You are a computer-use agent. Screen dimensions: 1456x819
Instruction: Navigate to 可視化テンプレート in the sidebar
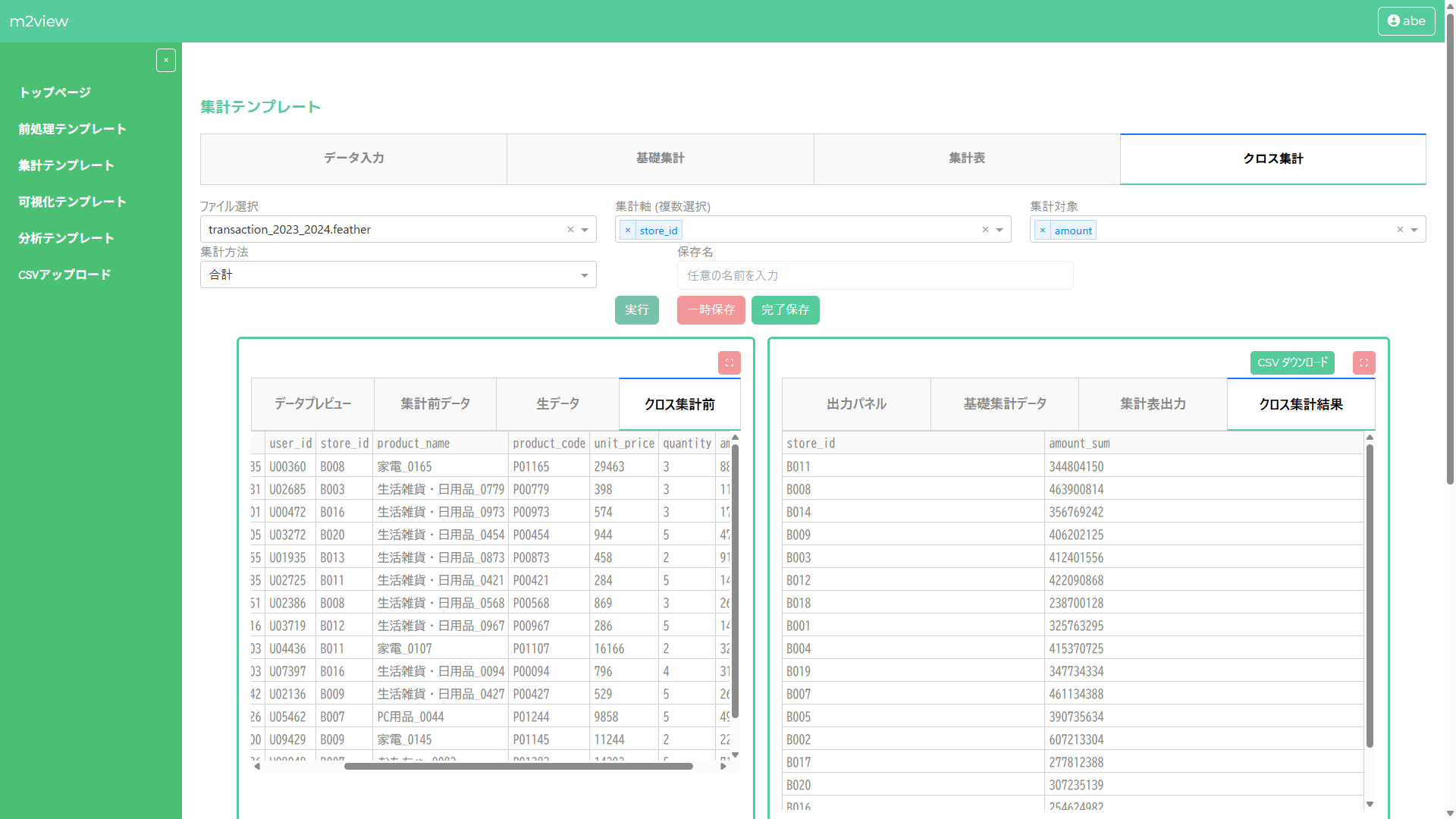tap(72, 201)
